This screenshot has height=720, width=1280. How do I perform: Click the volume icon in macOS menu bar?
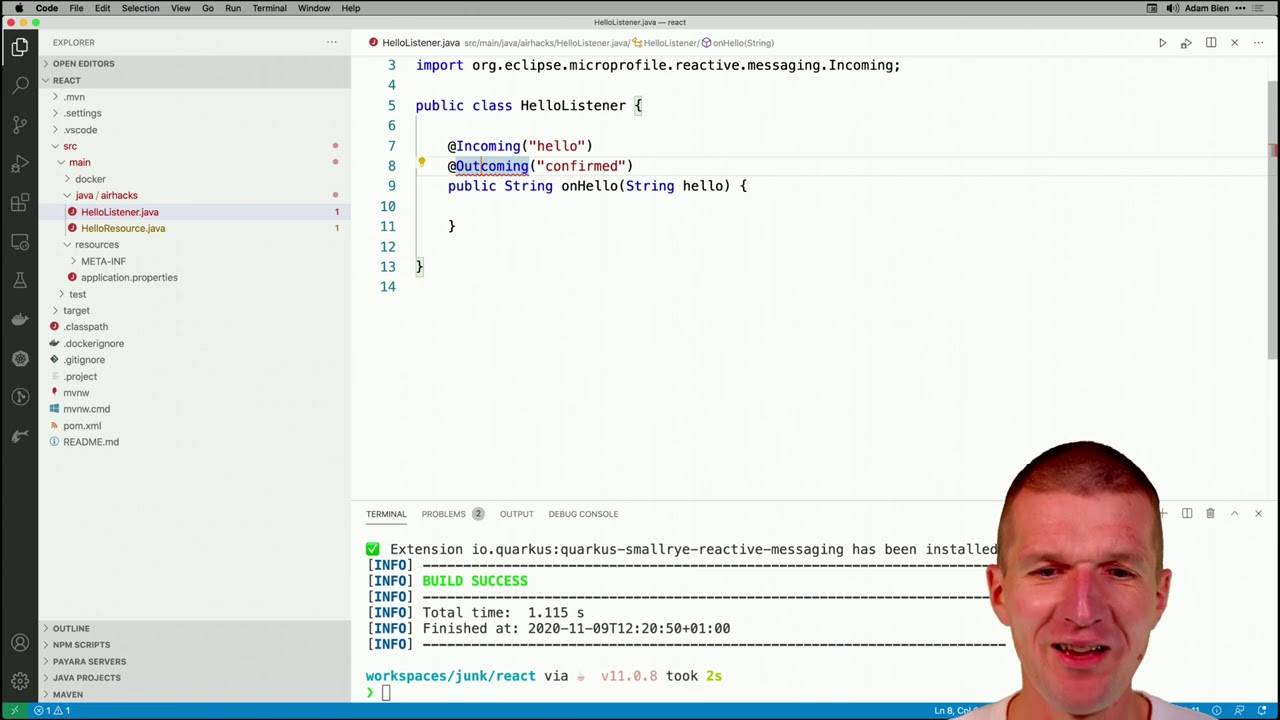point(1171,8)
